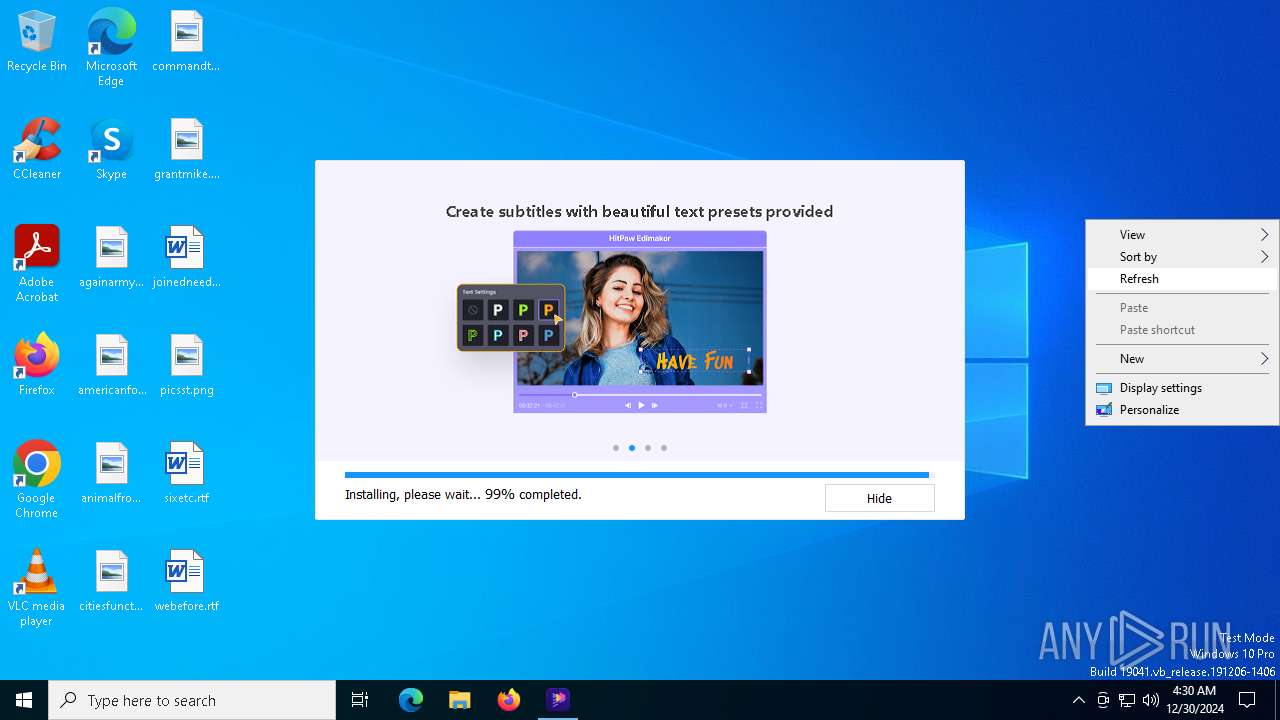Open the Recycle Bin desktop icon
The image size is (1280, 720).
(37, 42)
